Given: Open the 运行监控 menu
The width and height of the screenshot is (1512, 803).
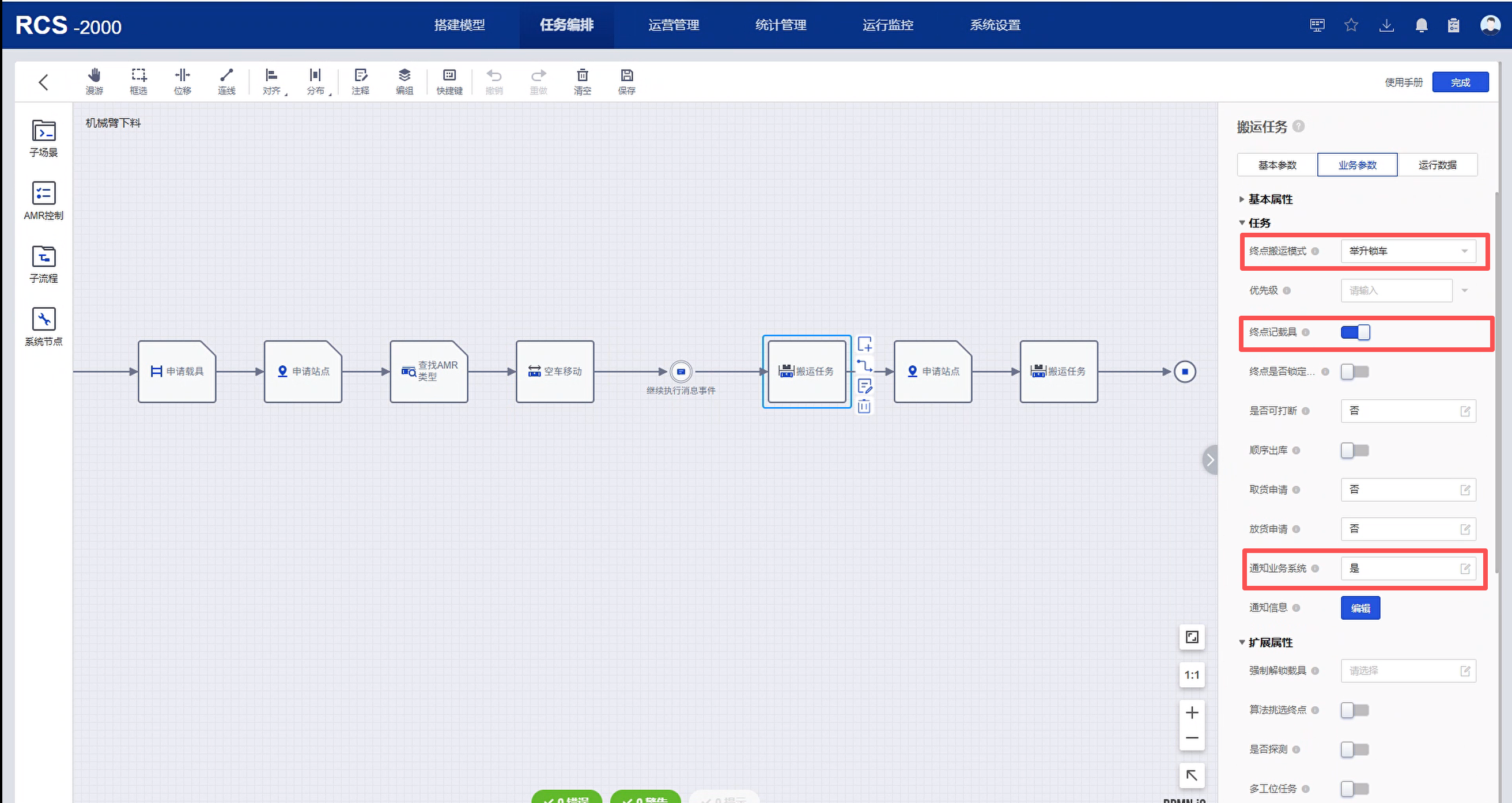Looking at the screenshot, I should tap(888, 25).
